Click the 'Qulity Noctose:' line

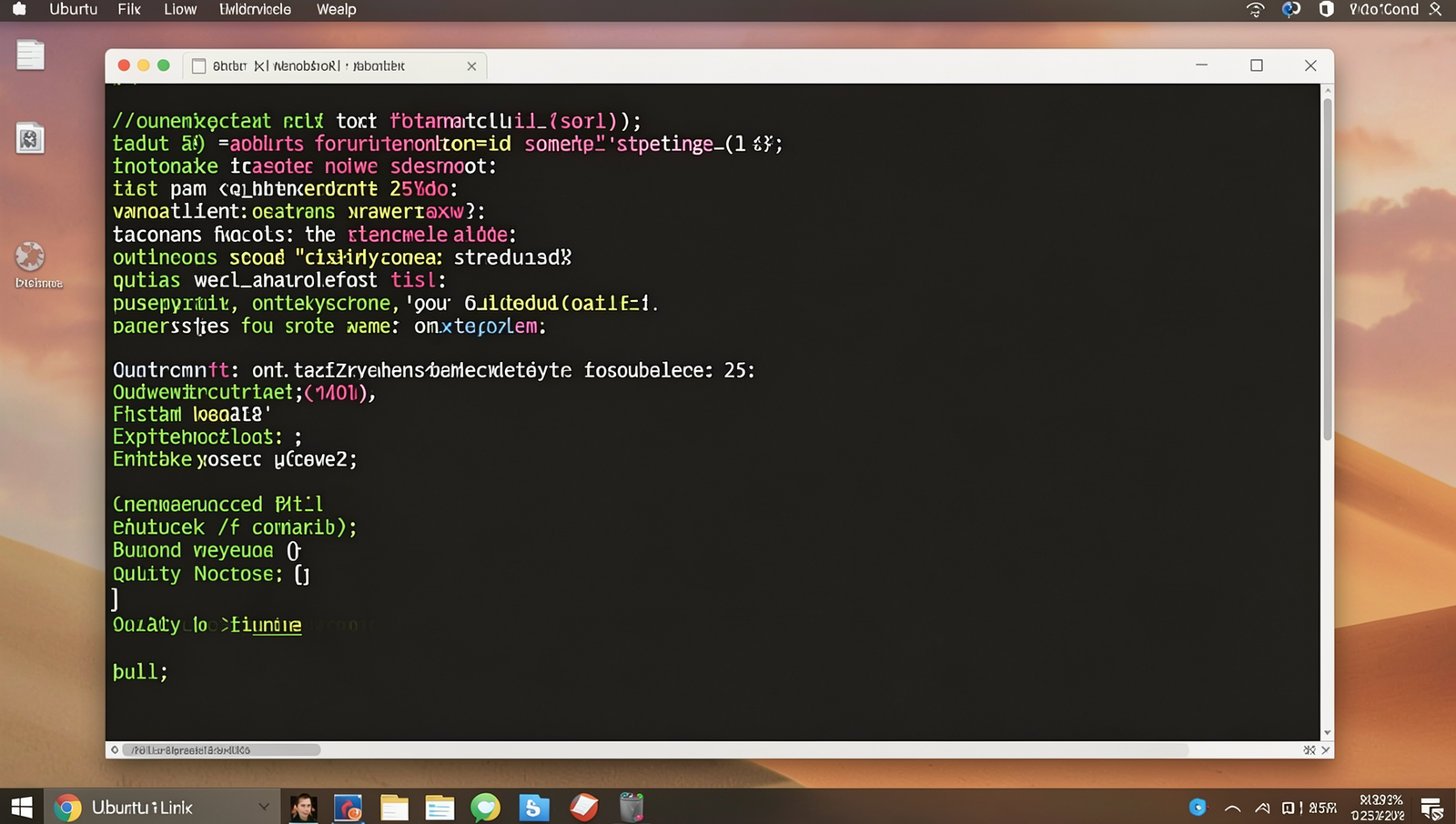click(x=211, y=574)
